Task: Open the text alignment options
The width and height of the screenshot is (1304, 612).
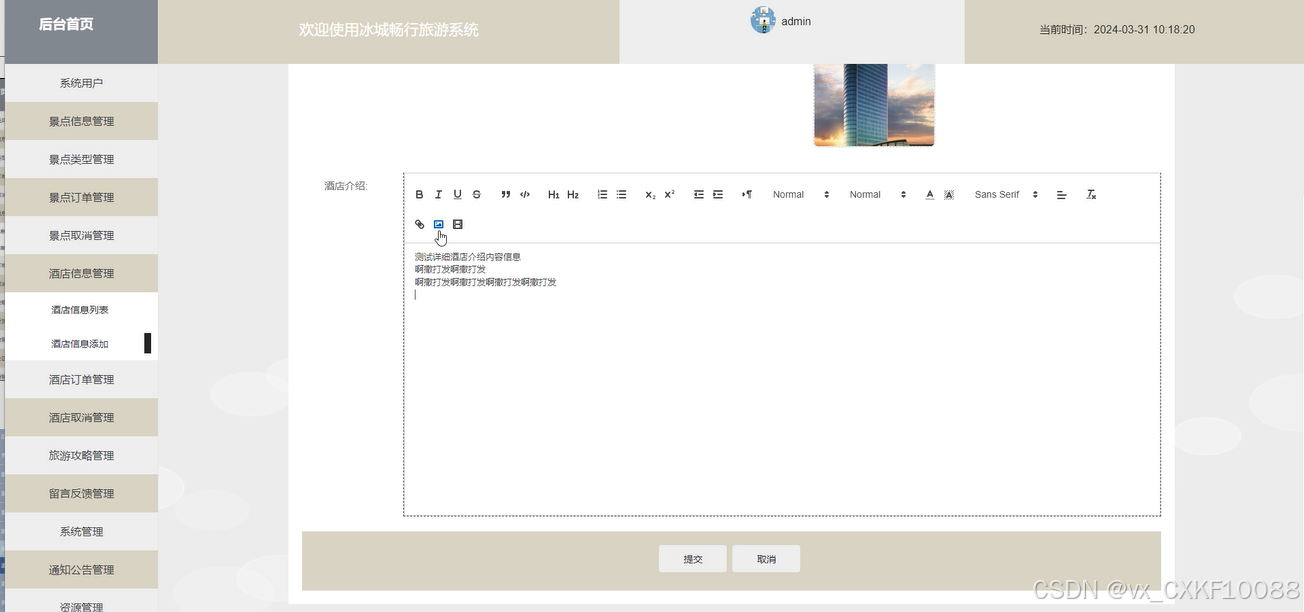Action: (x=1062, y=195)
